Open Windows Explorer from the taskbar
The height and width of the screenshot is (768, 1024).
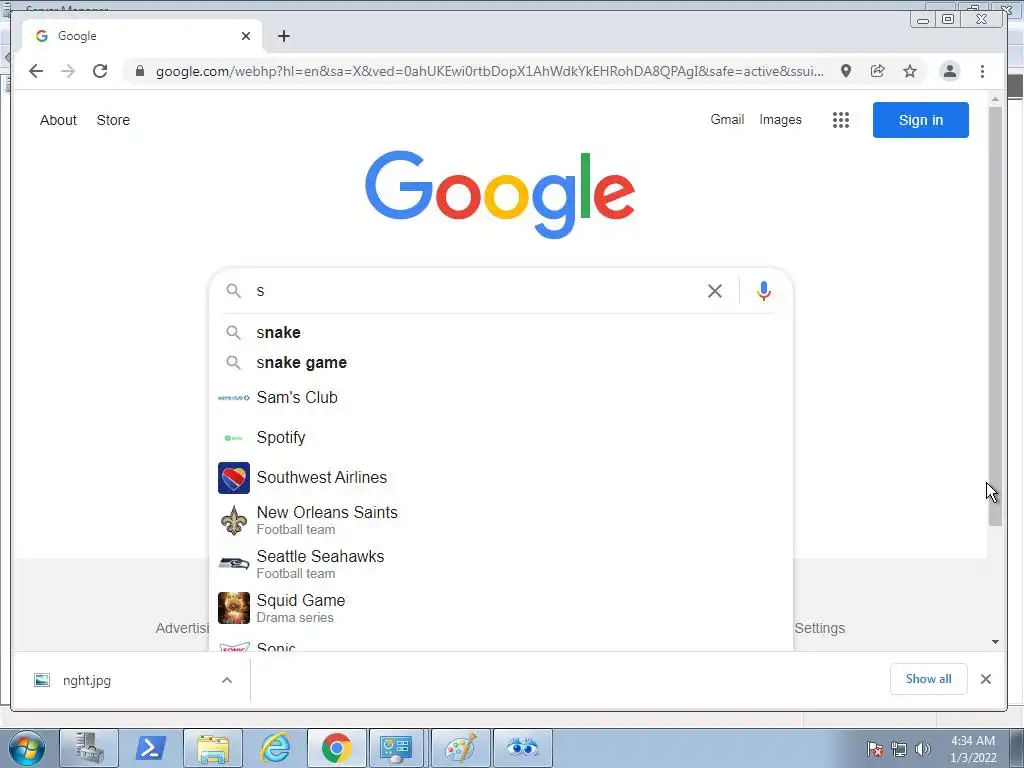pyautogui.click(x=213, y=748)
